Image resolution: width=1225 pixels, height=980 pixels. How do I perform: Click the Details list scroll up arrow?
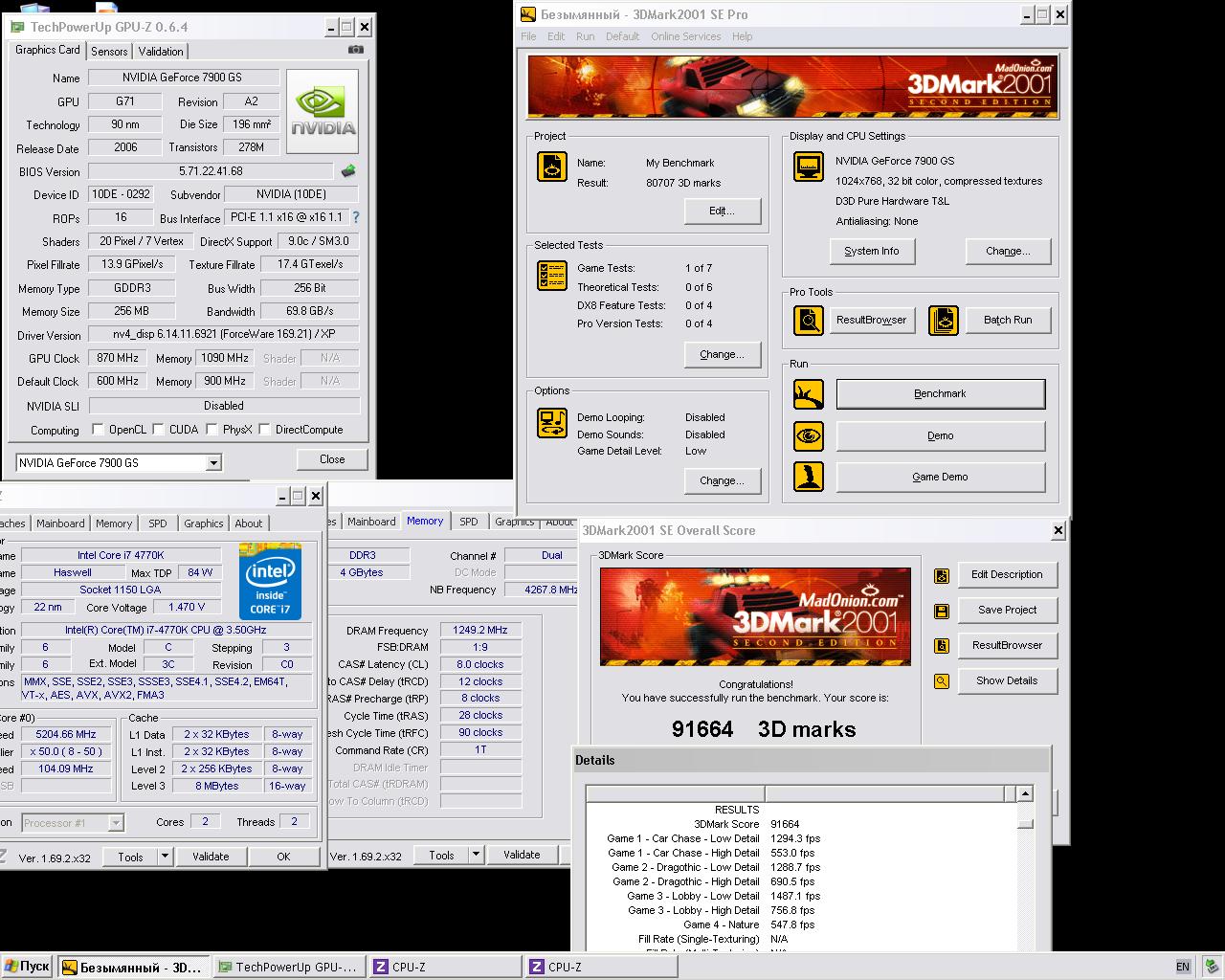(1025, 793)
